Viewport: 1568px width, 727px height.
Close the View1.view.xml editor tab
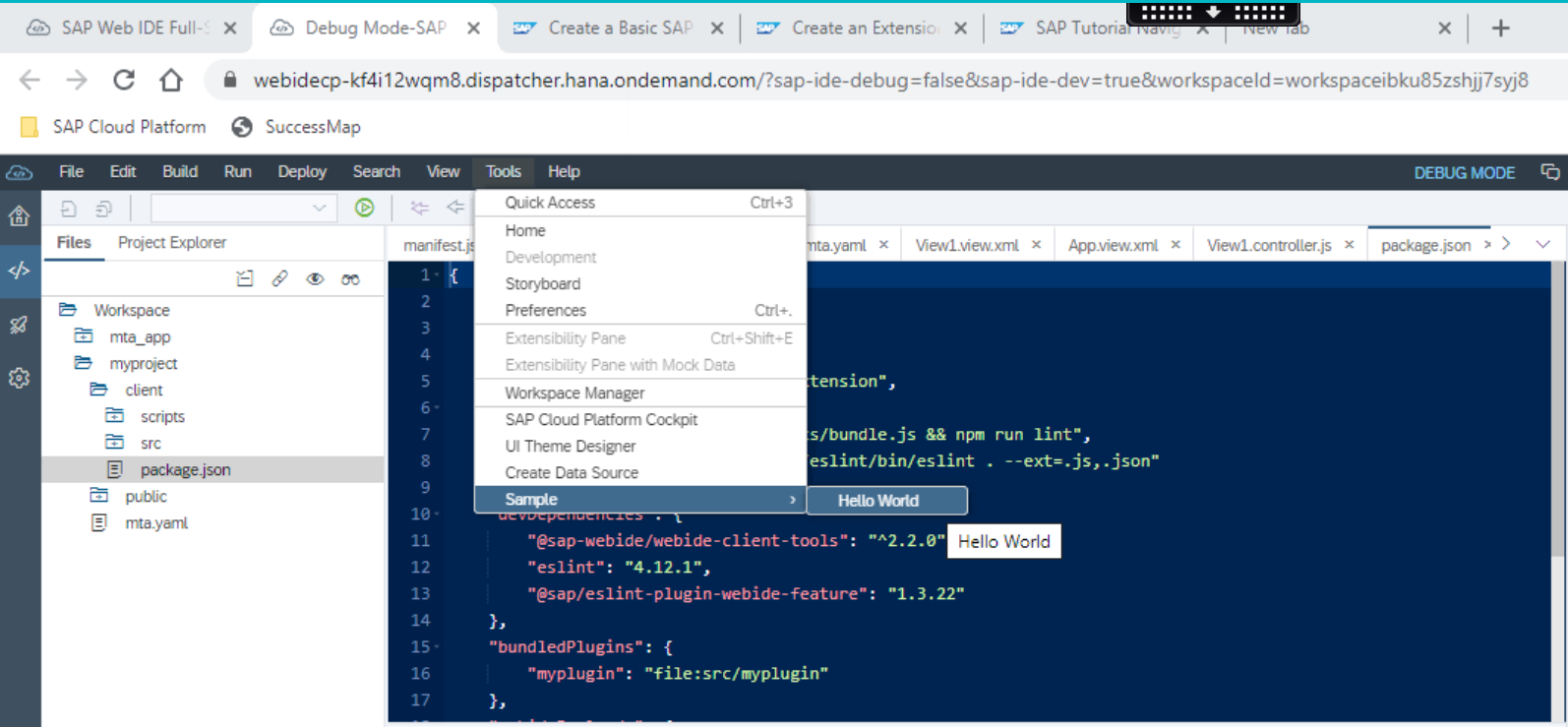click(x=1036, y=245)
